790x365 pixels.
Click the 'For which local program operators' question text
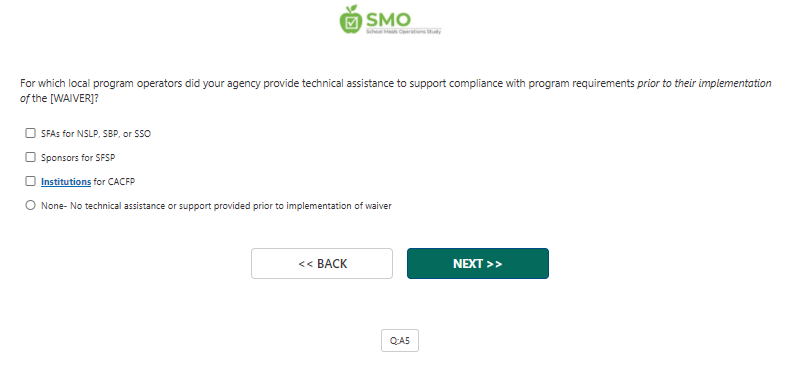click(x=101, y=83)
